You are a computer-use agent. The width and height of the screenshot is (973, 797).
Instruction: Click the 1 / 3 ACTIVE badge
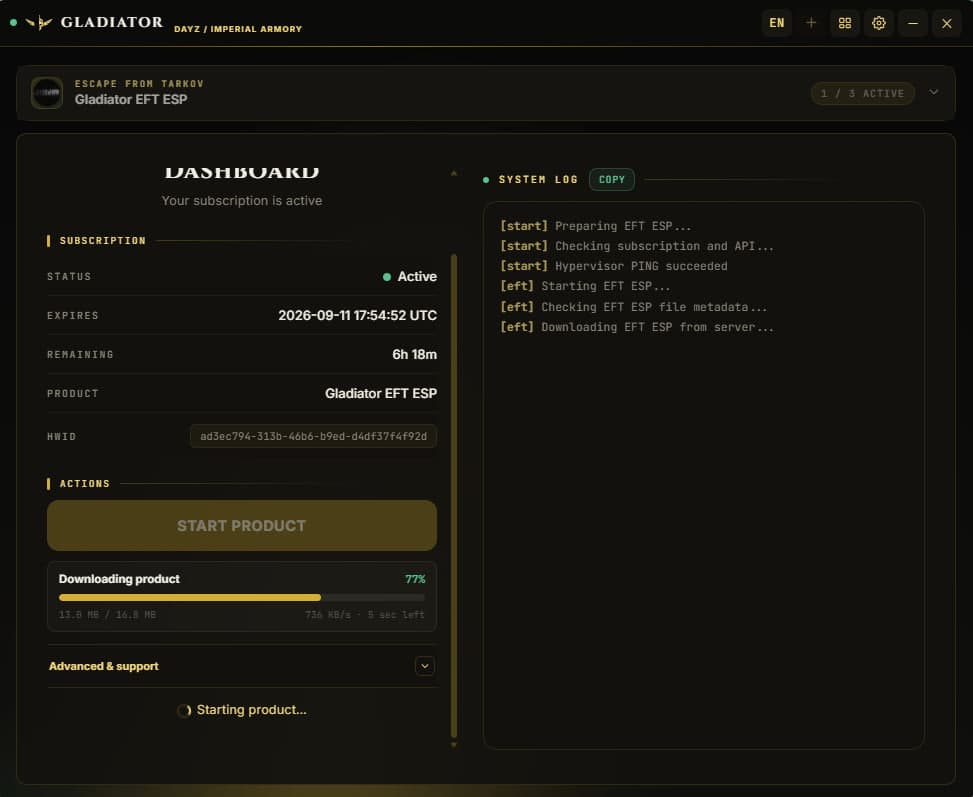[x=863, y=93]
